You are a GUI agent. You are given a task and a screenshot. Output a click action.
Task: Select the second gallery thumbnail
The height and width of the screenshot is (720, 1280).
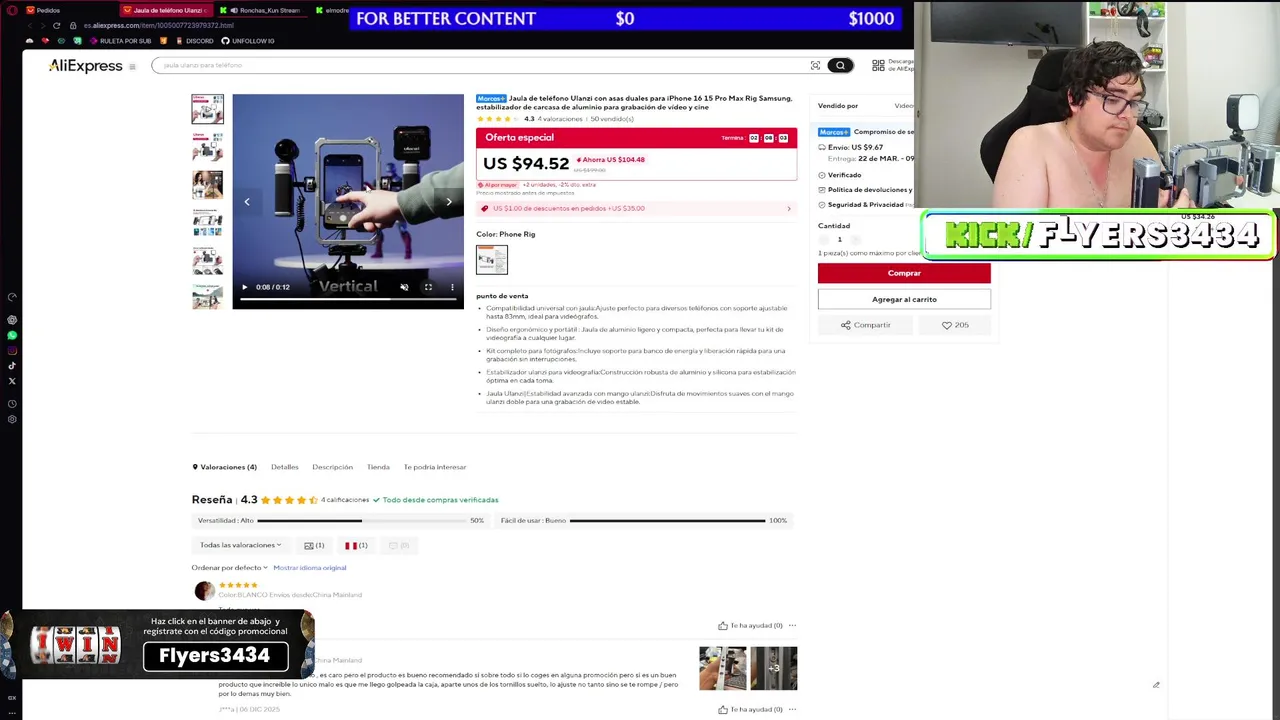pos(208,147)
